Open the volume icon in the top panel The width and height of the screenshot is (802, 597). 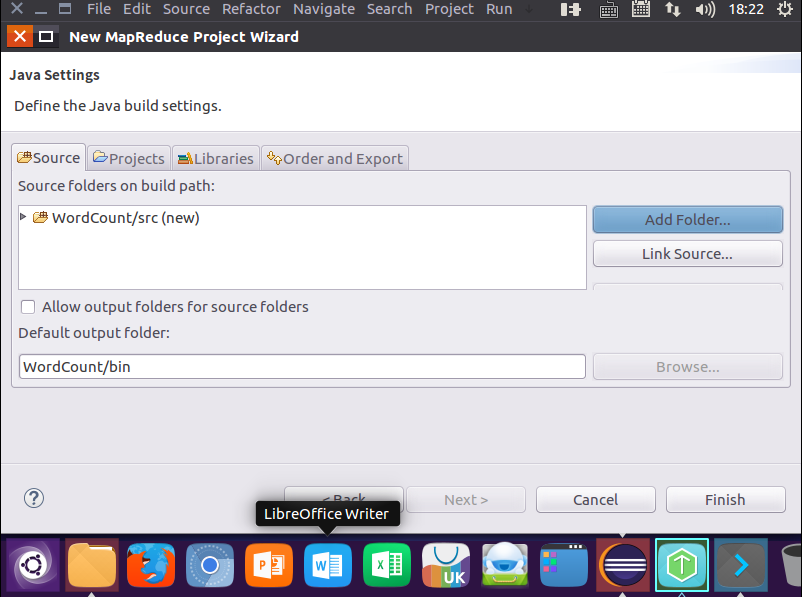point(703,10)
